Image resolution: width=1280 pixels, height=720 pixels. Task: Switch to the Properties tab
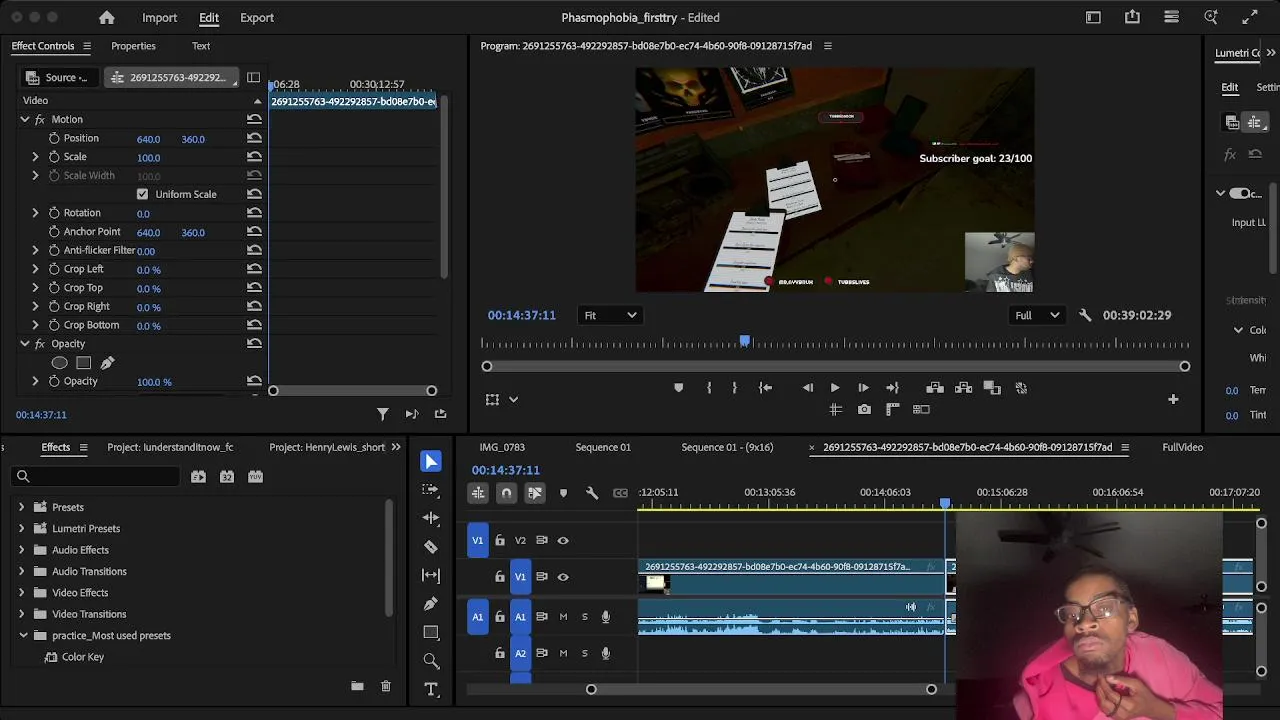coord(133,46)
